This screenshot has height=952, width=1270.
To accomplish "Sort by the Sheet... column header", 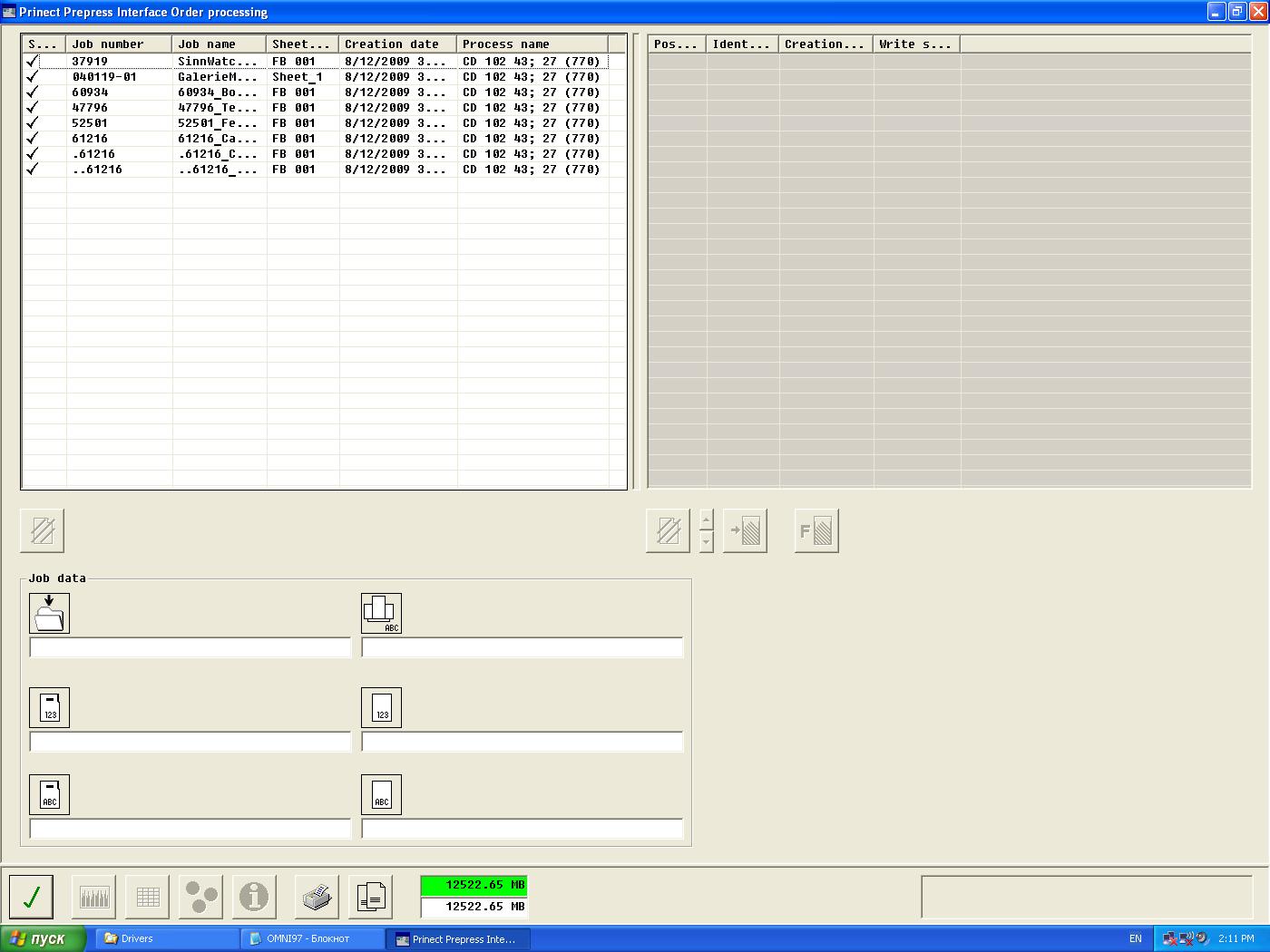I will pos(302,44).
